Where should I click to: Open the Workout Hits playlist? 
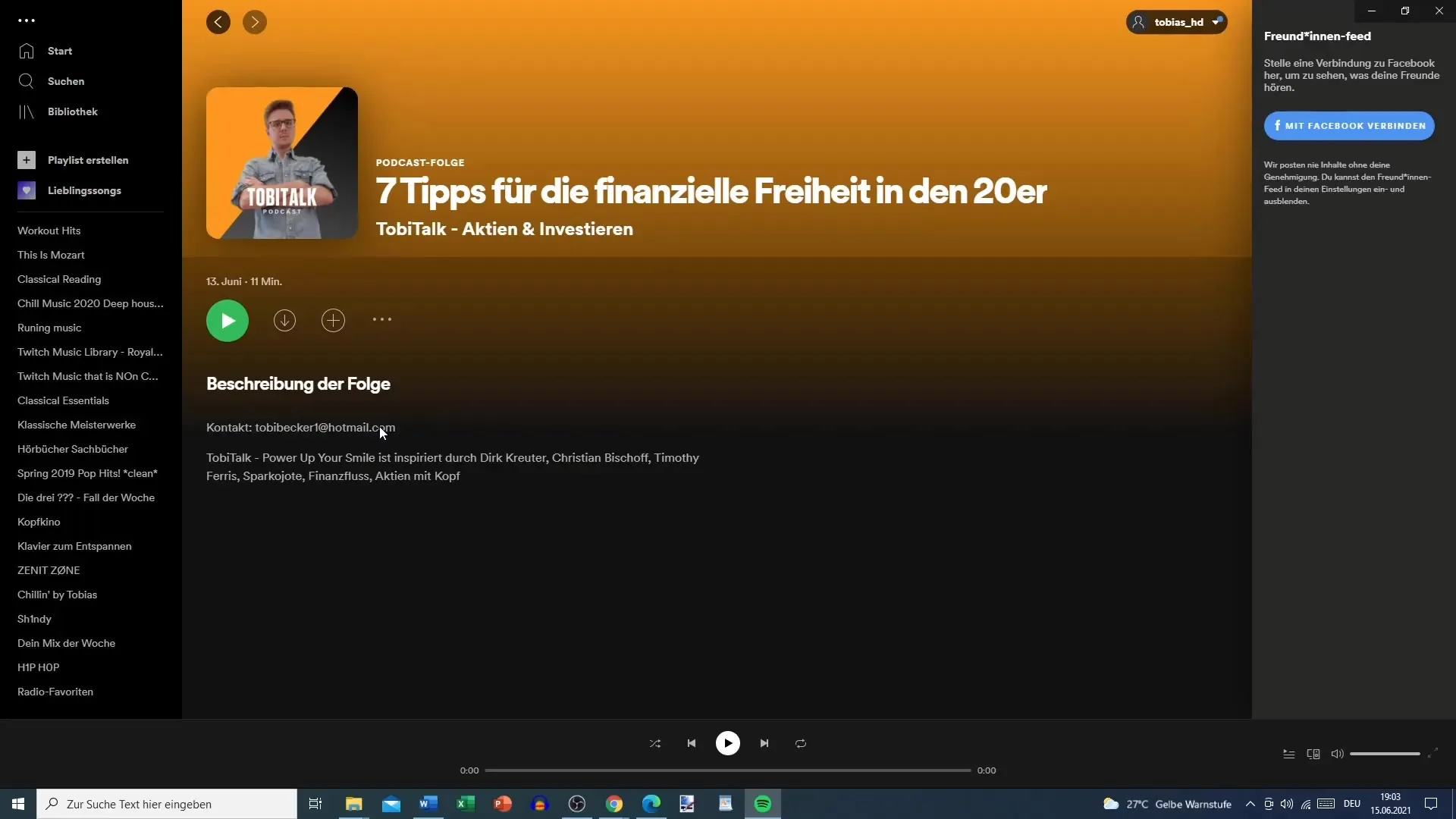point(49,231)
